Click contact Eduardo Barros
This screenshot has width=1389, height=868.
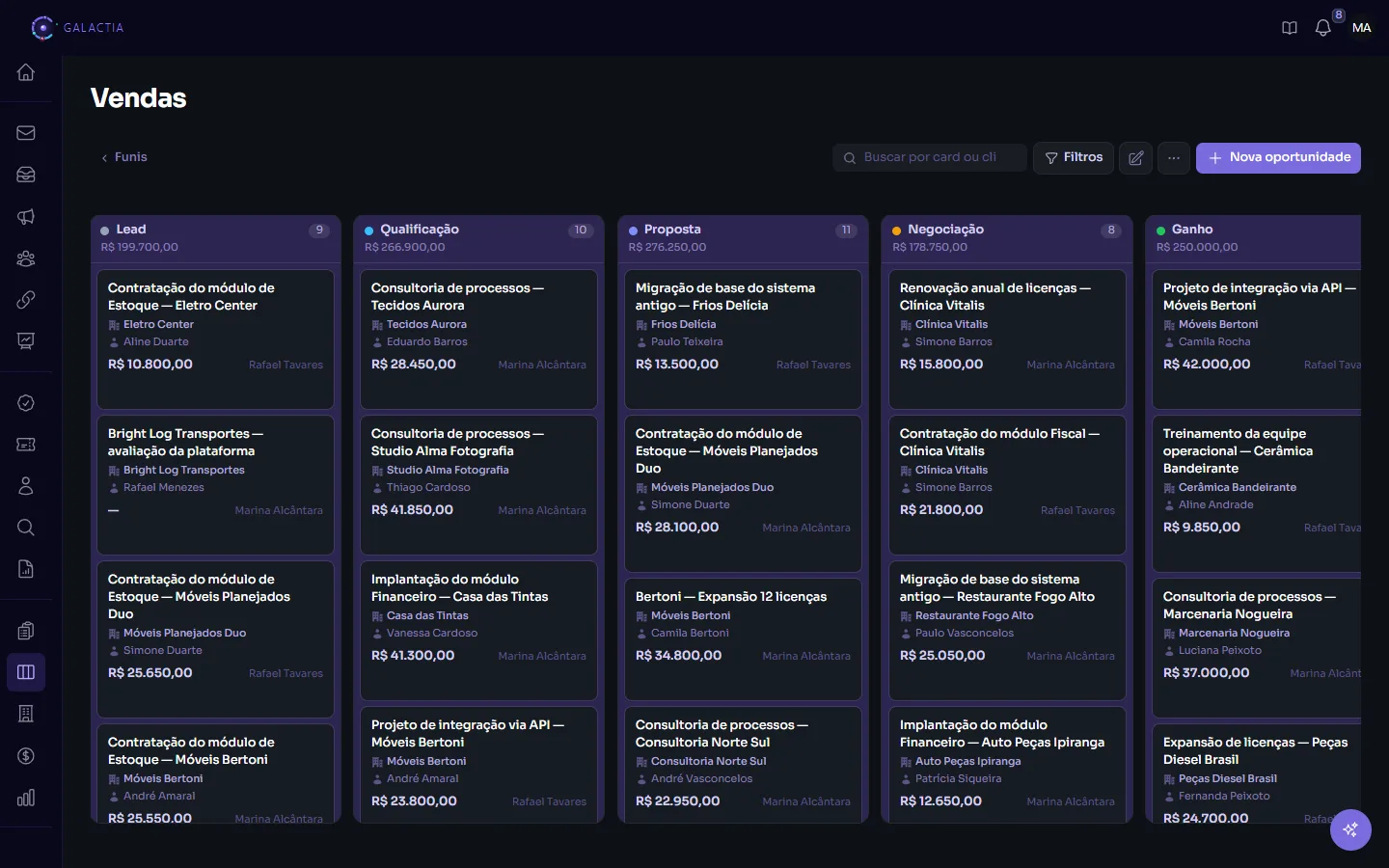(x=427, y=342)
